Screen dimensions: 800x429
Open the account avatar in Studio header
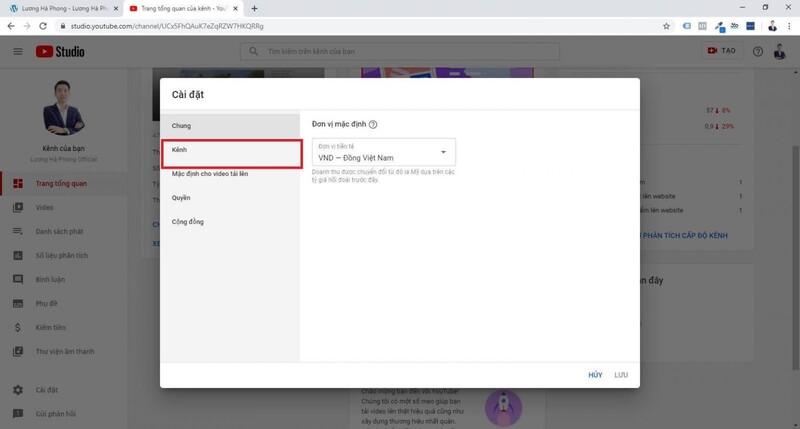pos(780,51)
